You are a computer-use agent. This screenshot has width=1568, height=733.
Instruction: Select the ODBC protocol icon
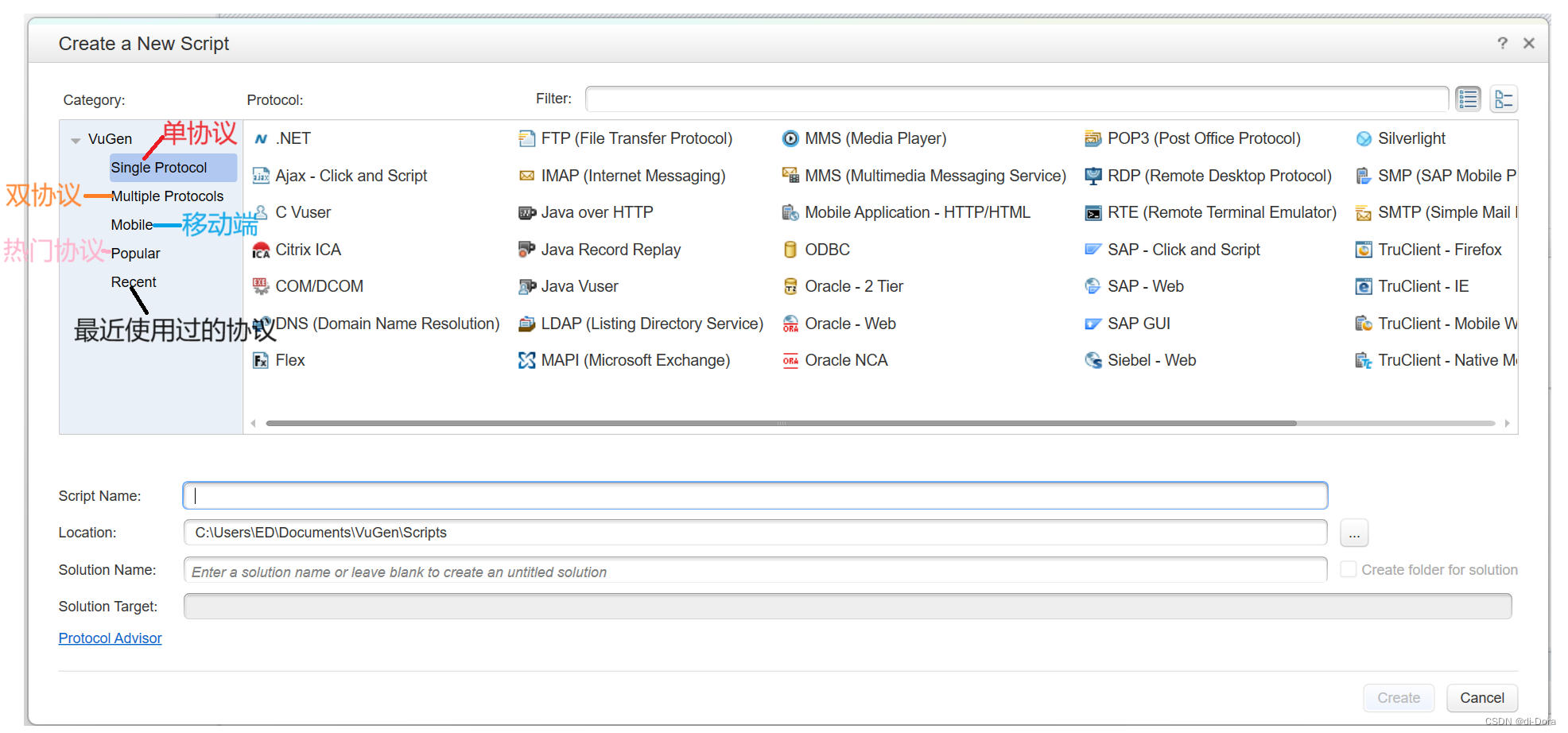(790, 250)
